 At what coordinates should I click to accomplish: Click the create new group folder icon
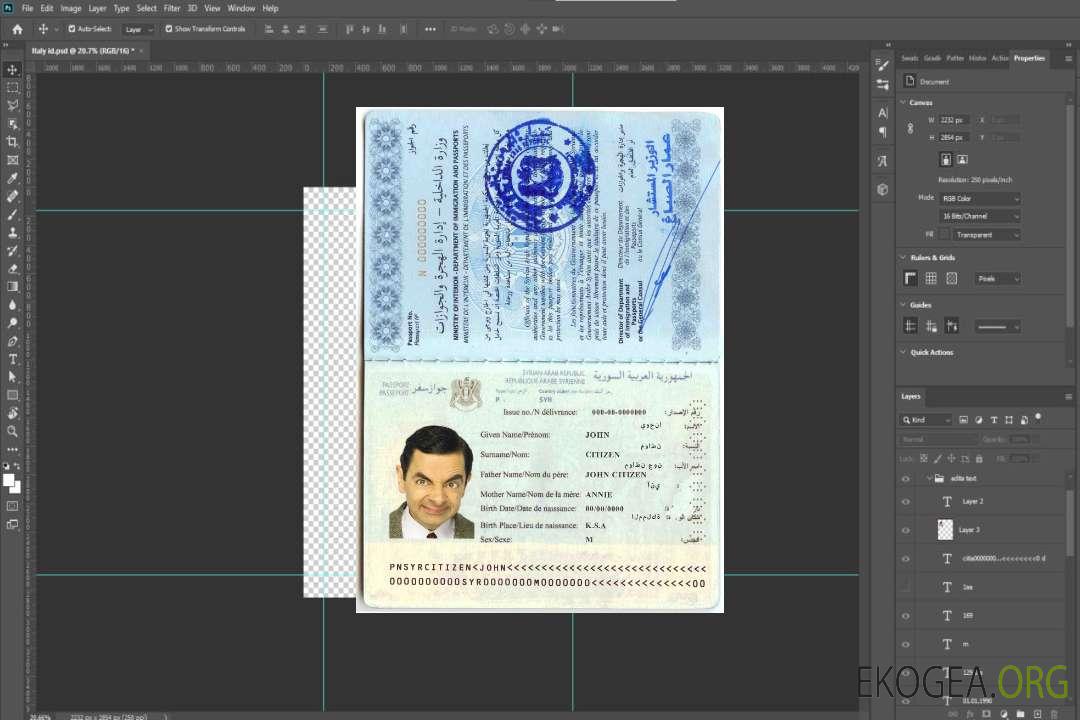tap(1020, 714)
